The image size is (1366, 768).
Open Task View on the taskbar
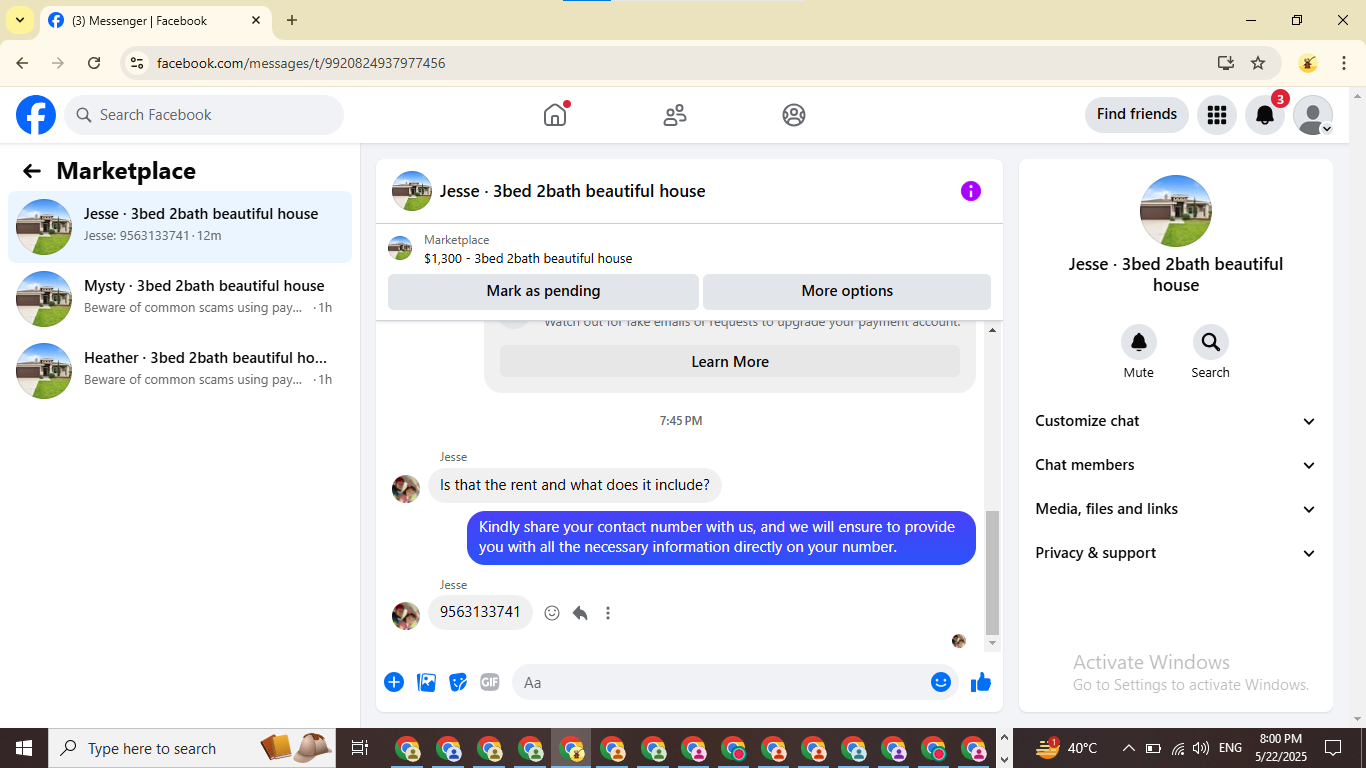pyautogui.click(x=359, y=748)
